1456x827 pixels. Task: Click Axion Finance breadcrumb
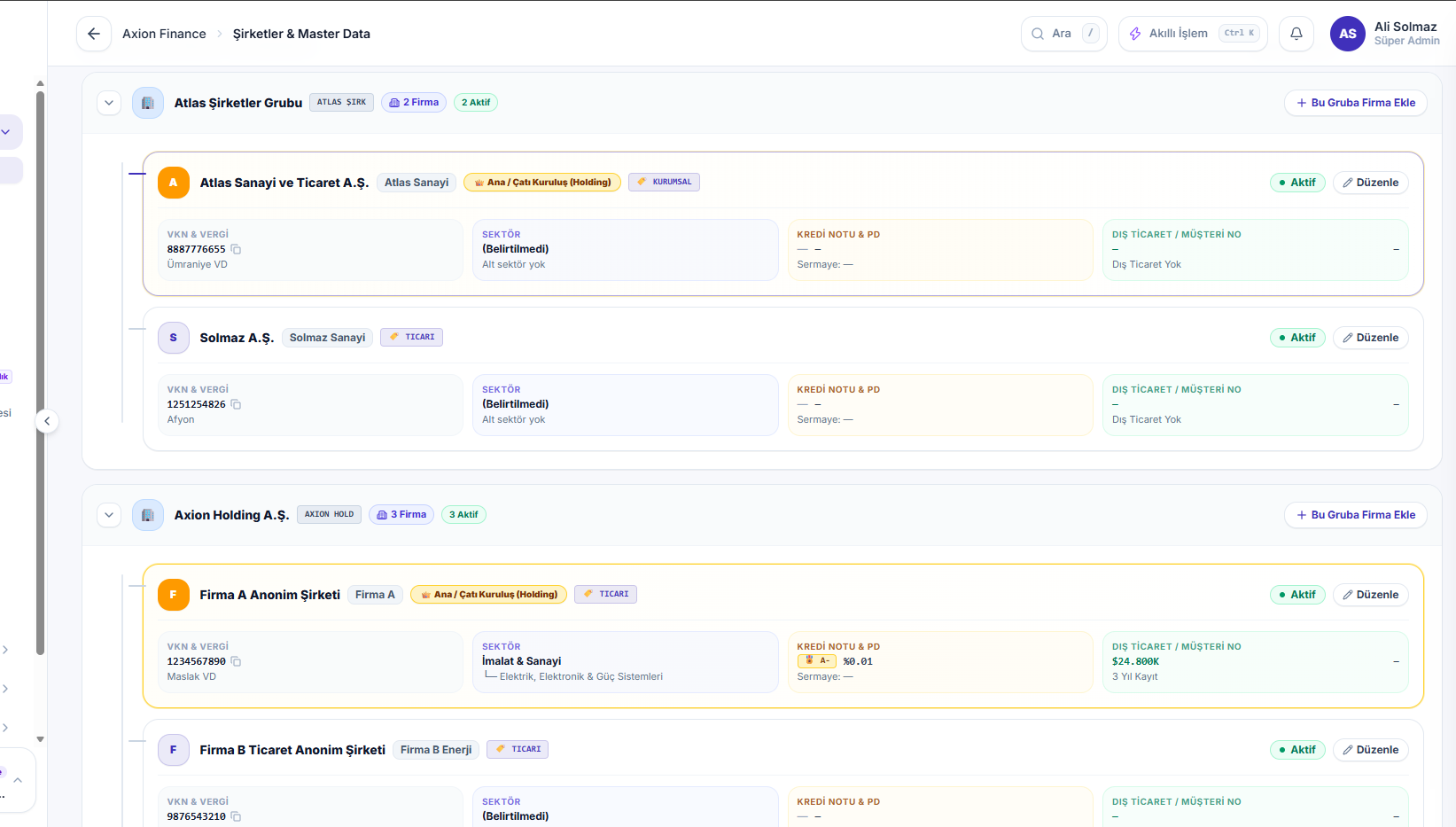tap(164, 34)
